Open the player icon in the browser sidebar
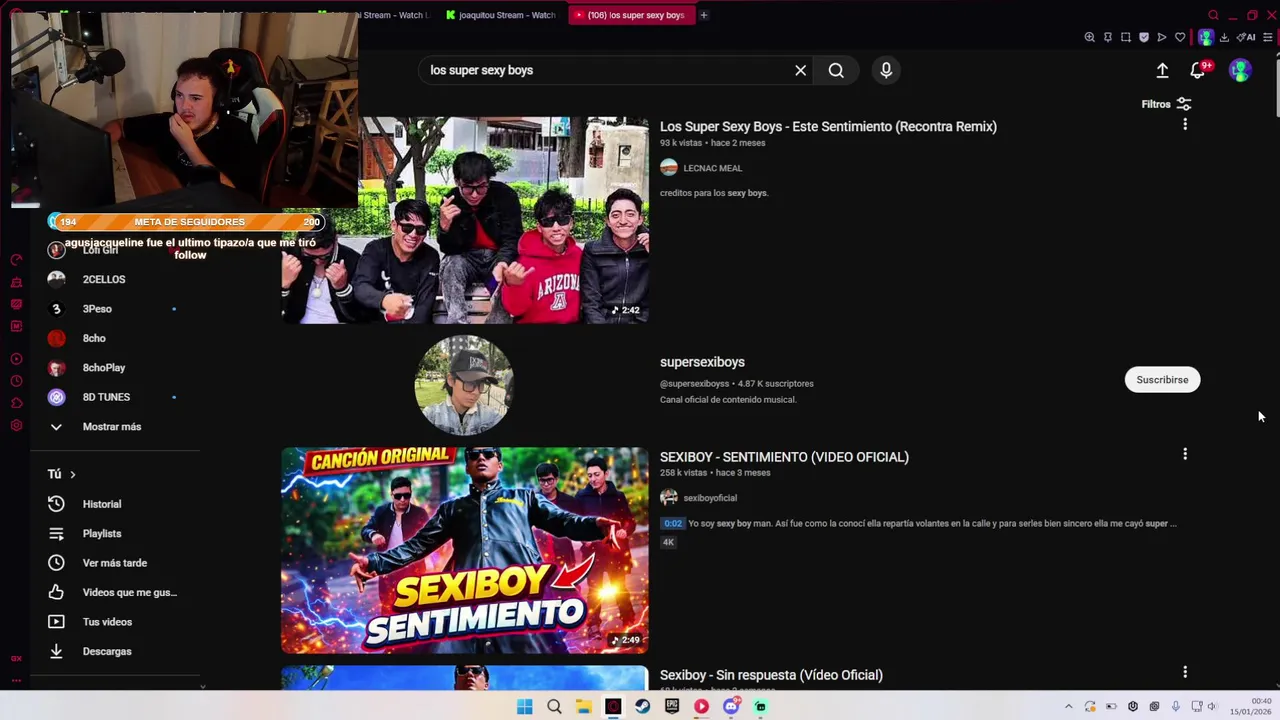Viewport: 1280px width, 720px height. point(16,358)
